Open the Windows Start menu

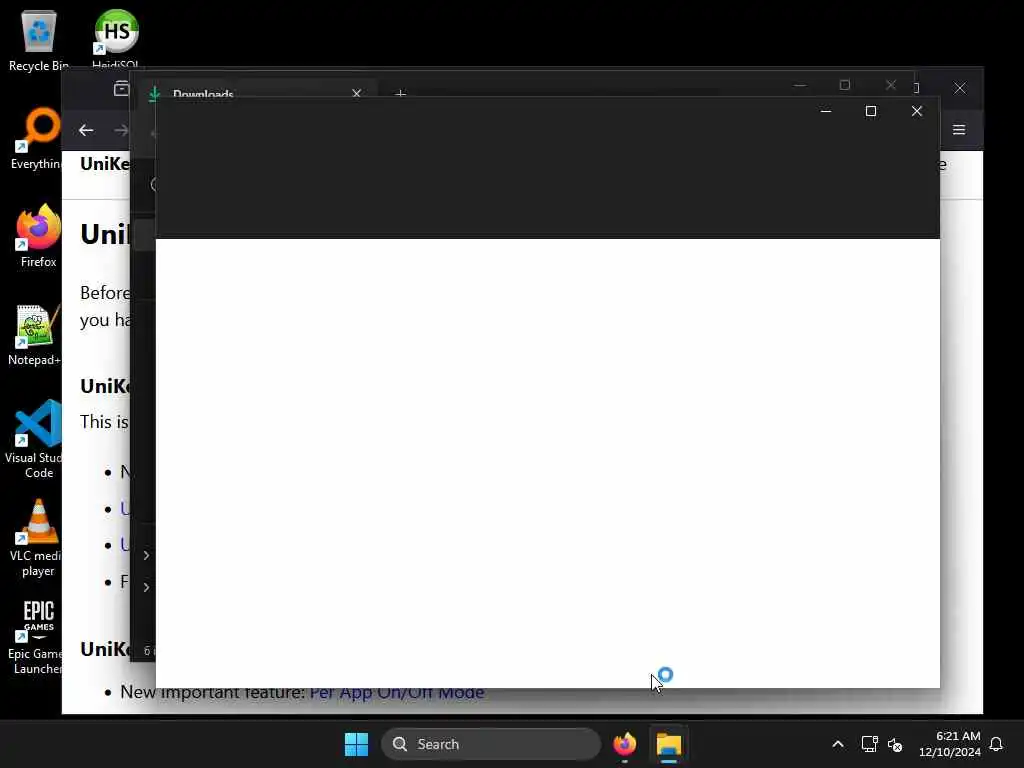coord(357,744)
